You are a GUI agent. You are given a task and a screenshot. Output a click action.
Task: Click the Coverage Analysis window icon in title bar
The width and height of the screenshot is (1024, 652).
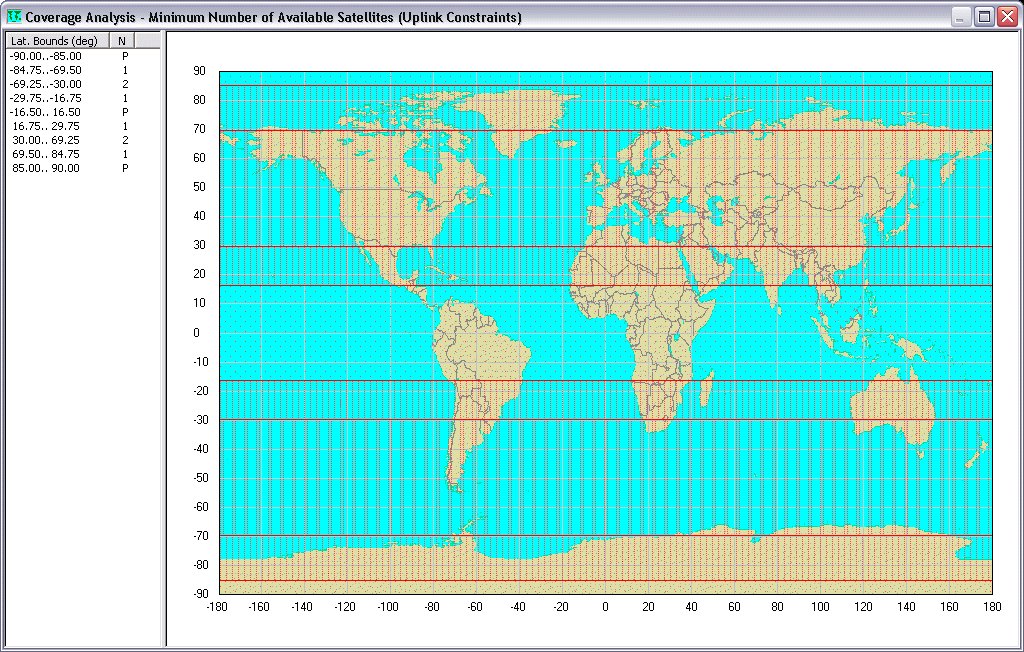13,17
